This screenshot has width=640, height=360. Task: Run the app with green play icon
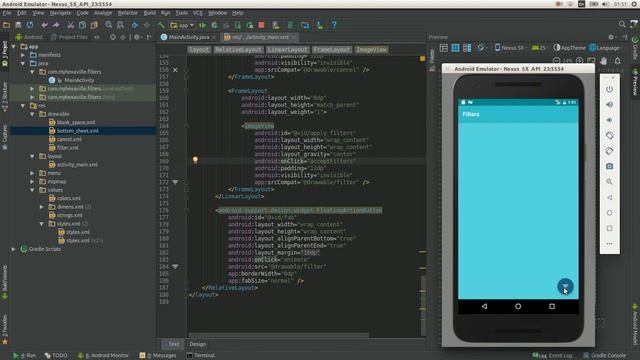tap(202, 25)
